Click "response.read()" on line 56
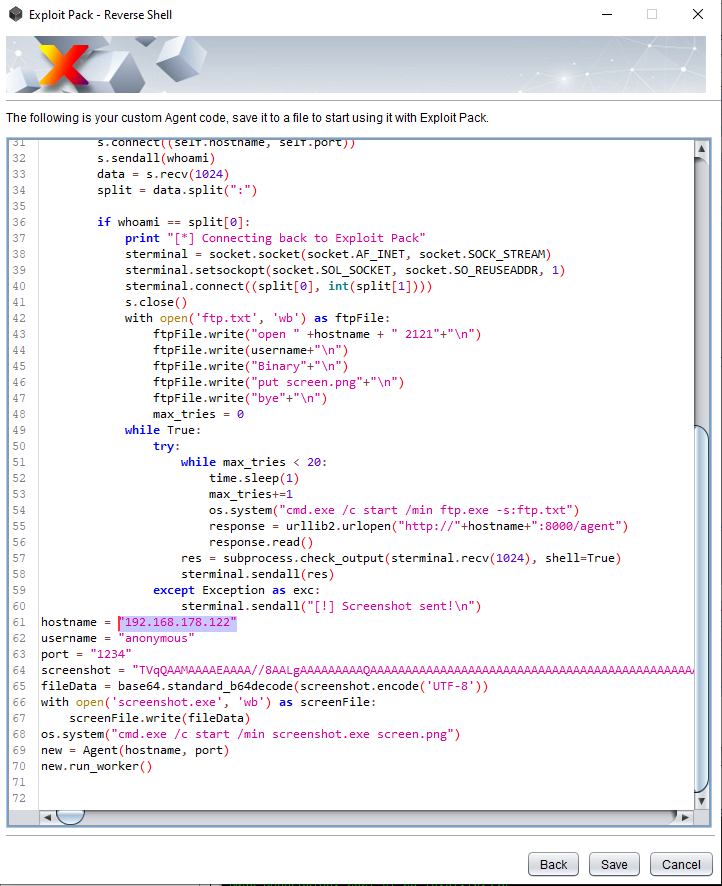Viewport: 722px width, 886px height. pos(261,542)
